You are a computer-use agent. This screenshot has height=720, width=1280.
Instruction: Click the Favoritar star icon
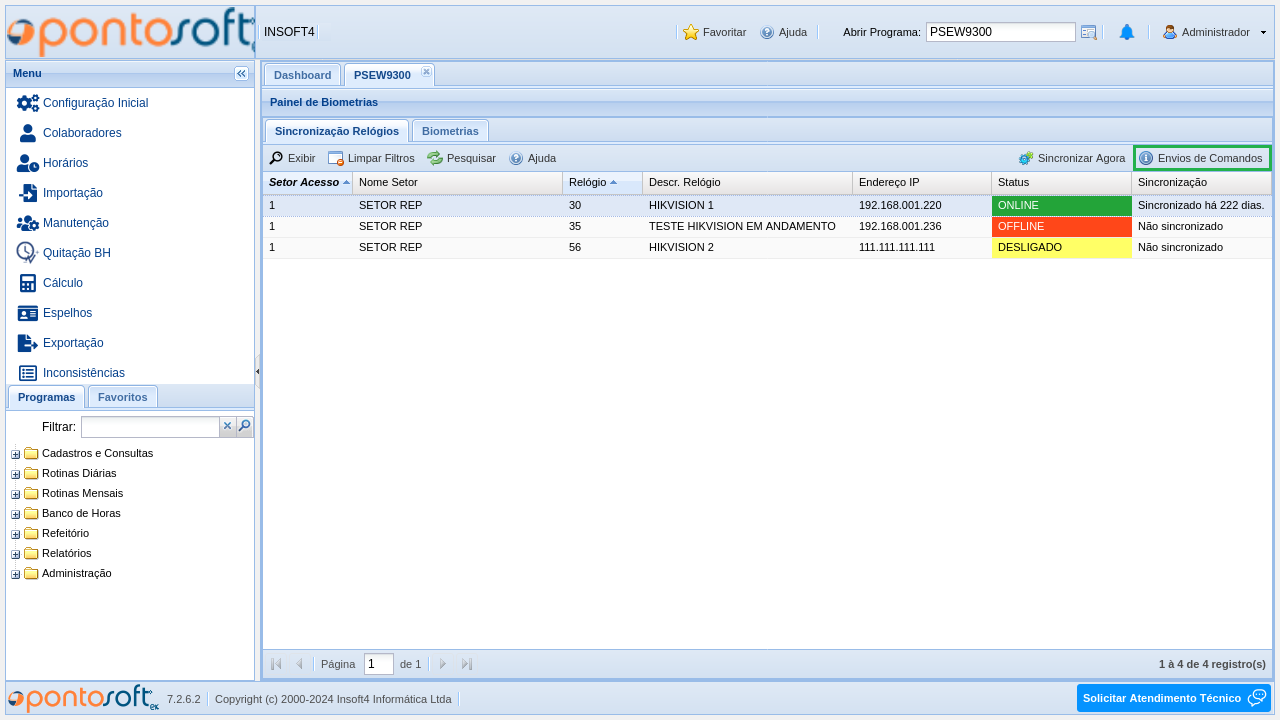click(x=691, y=32)
